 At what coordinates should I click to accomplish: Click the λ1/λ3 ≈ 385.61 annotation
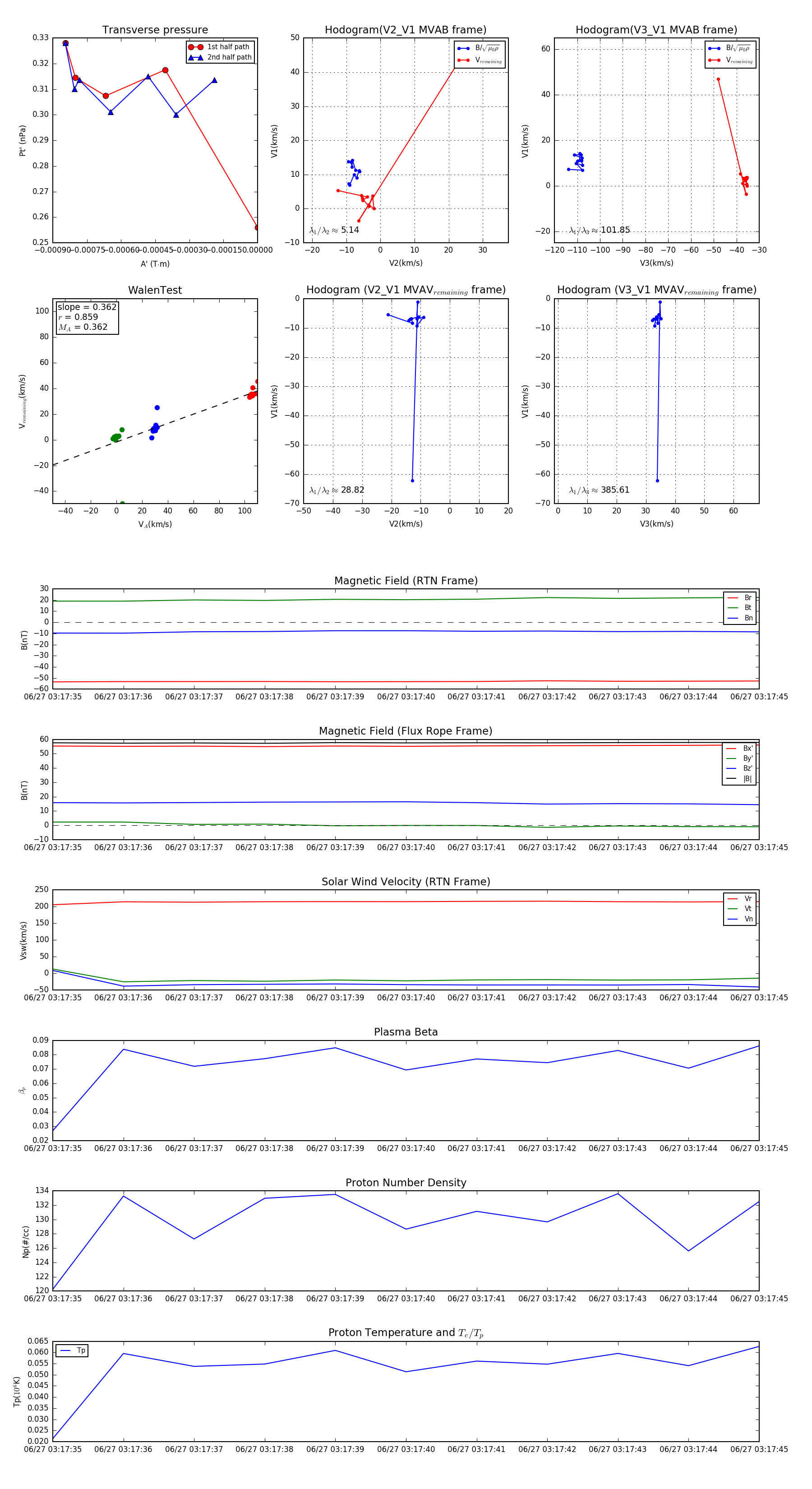[x=599, y=490]
